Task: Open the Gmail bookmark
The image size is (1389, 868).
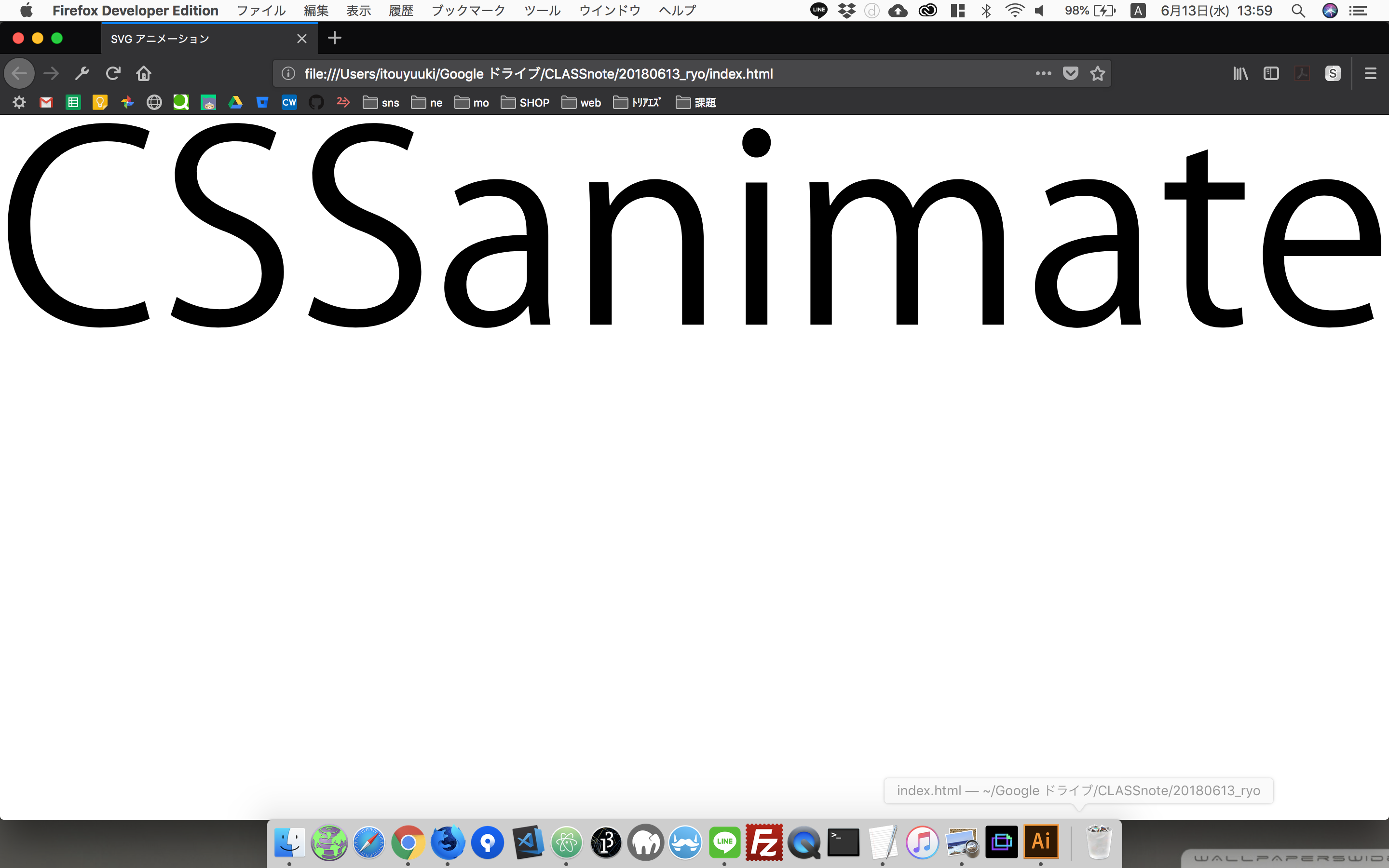Action: pyautogui.click(x=46, y=103)
